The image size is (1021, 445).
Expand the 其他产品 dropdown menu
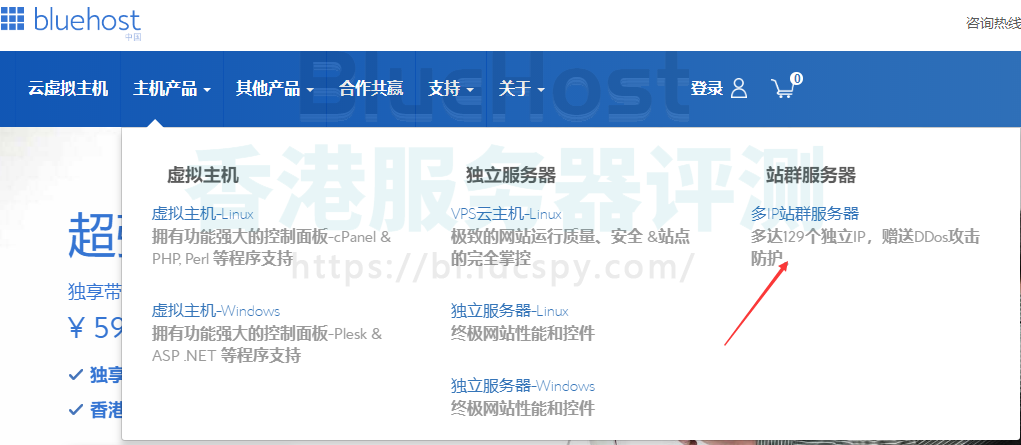(x=275, y=89)
